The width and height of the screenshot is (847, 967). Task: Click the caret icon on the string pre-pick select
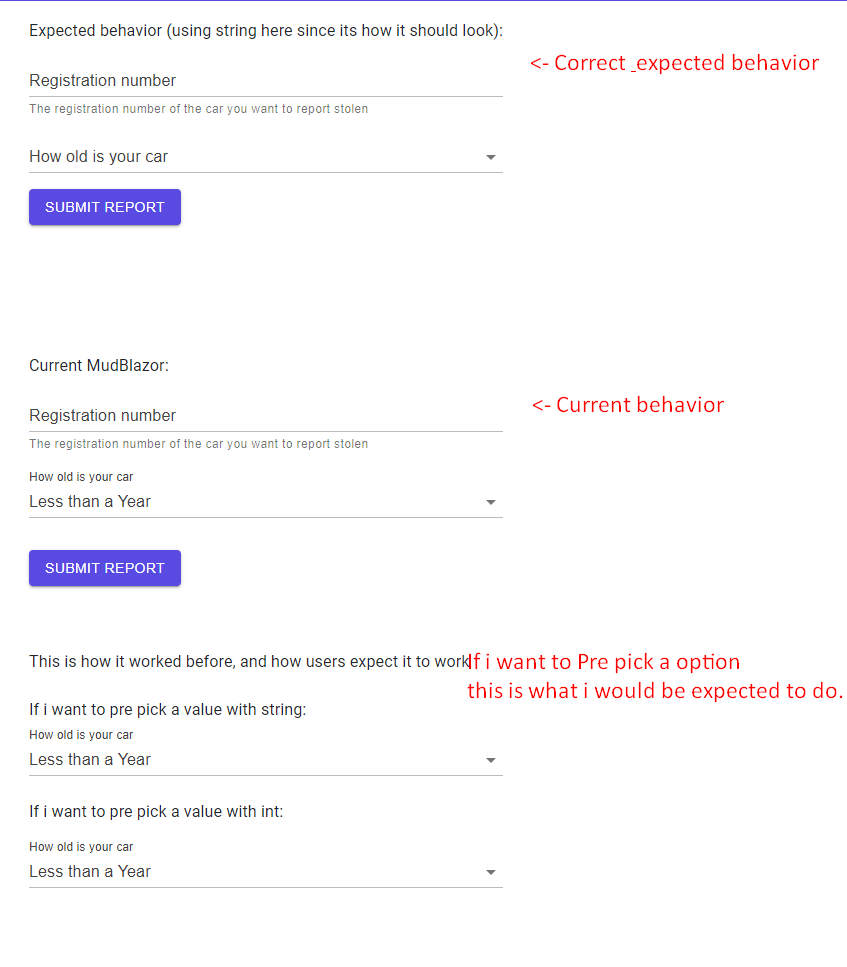point(491,760)
